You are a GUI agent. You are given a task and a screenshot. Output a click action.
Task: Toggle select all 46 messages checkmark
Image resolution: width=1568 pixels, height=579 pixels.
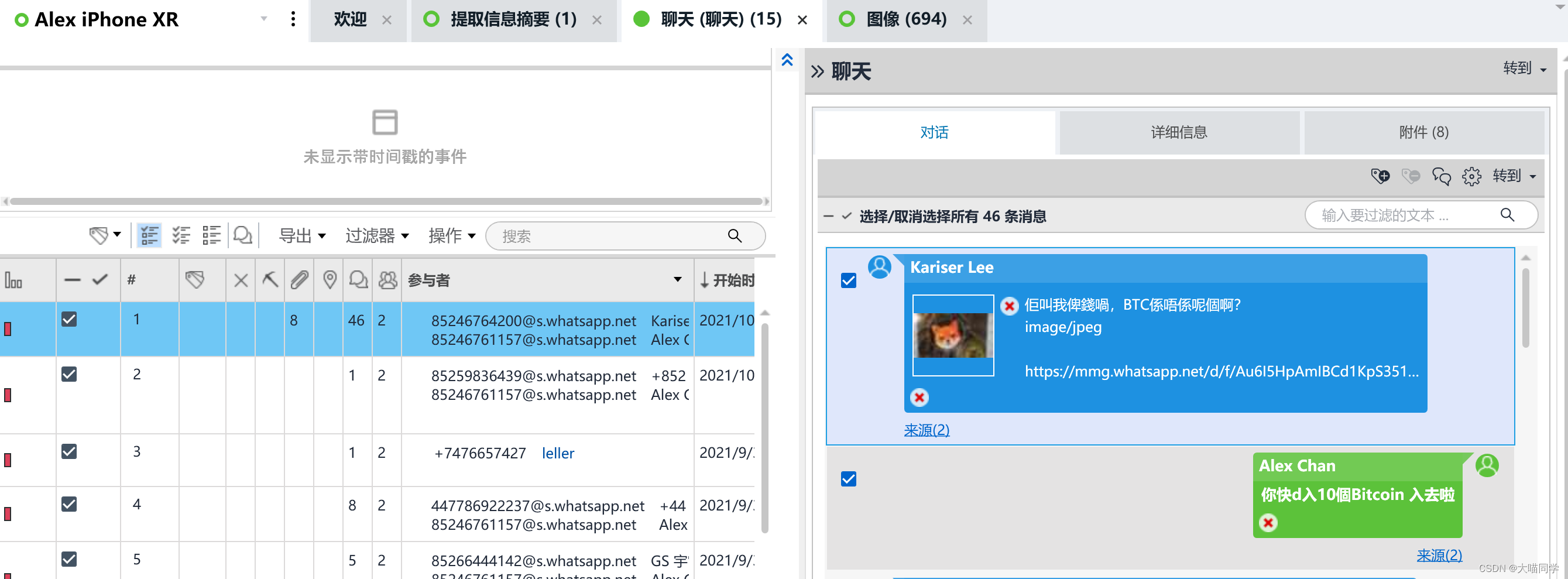click(846, 216)
